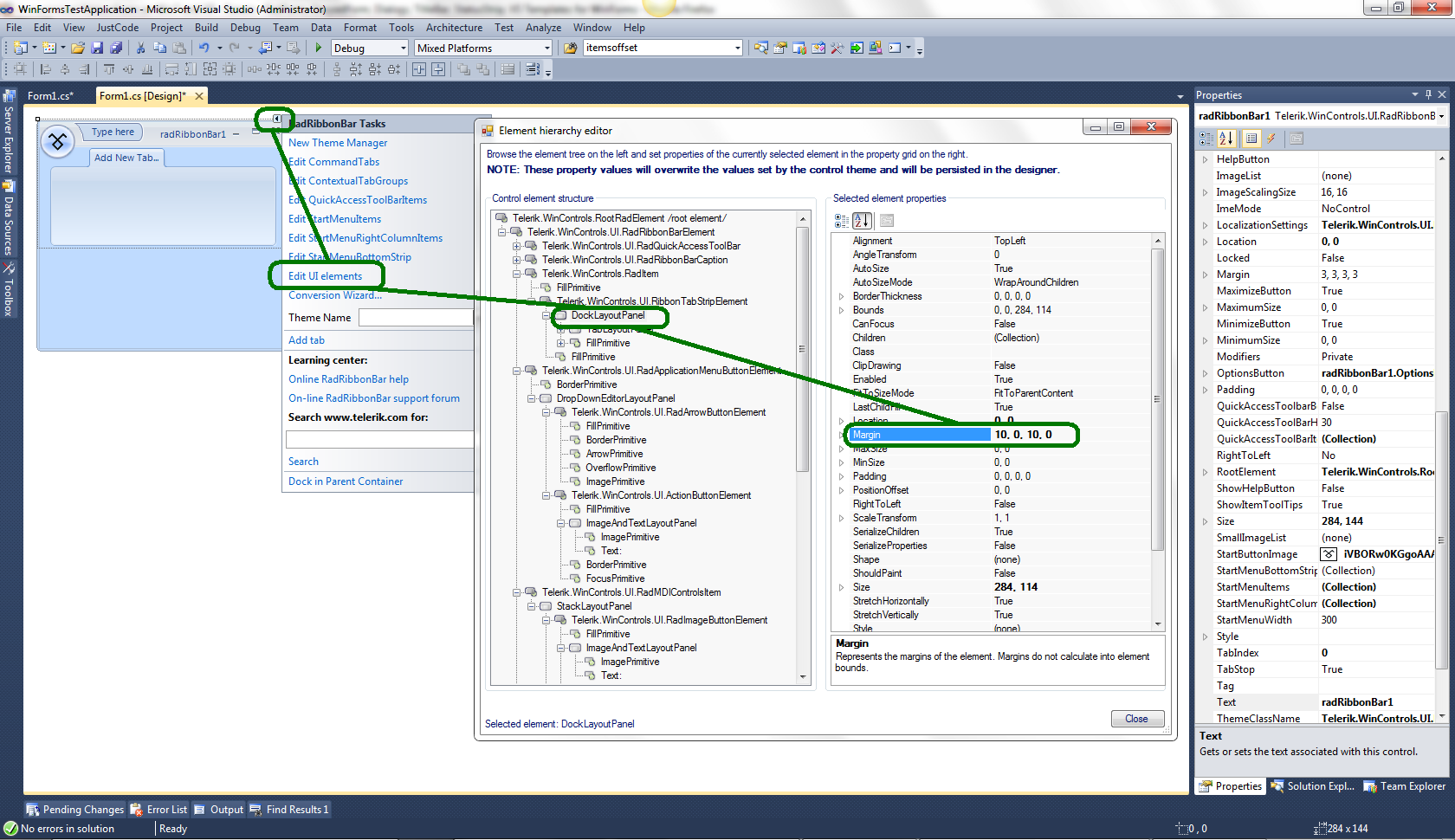Image resolution: width=1455 pixels, height=840 pixels.
Task: Click the Close button in hierarchy editor
Action: click(1137, 719)
